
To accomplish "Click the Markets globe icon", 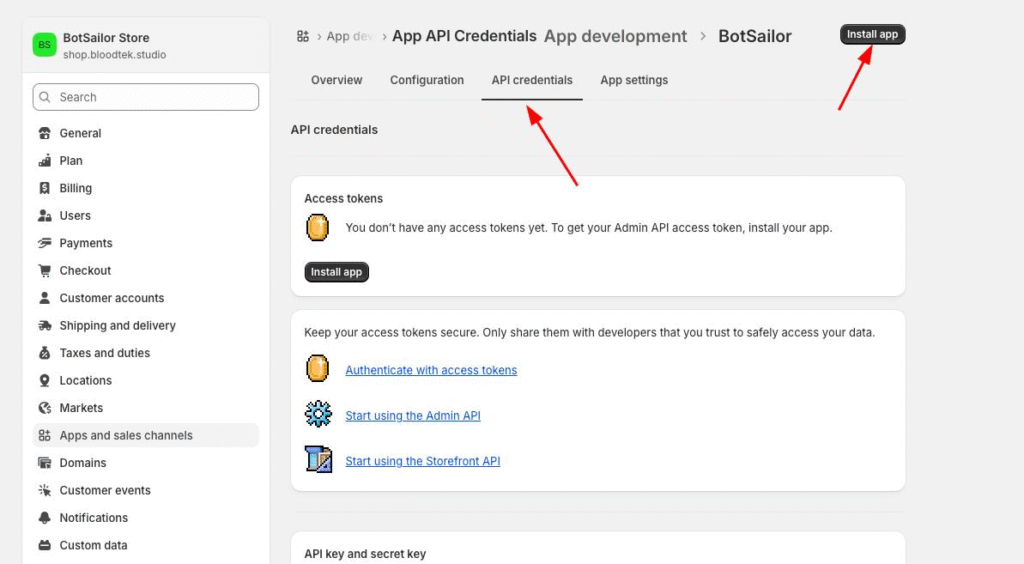I will [x=44, y=407].
